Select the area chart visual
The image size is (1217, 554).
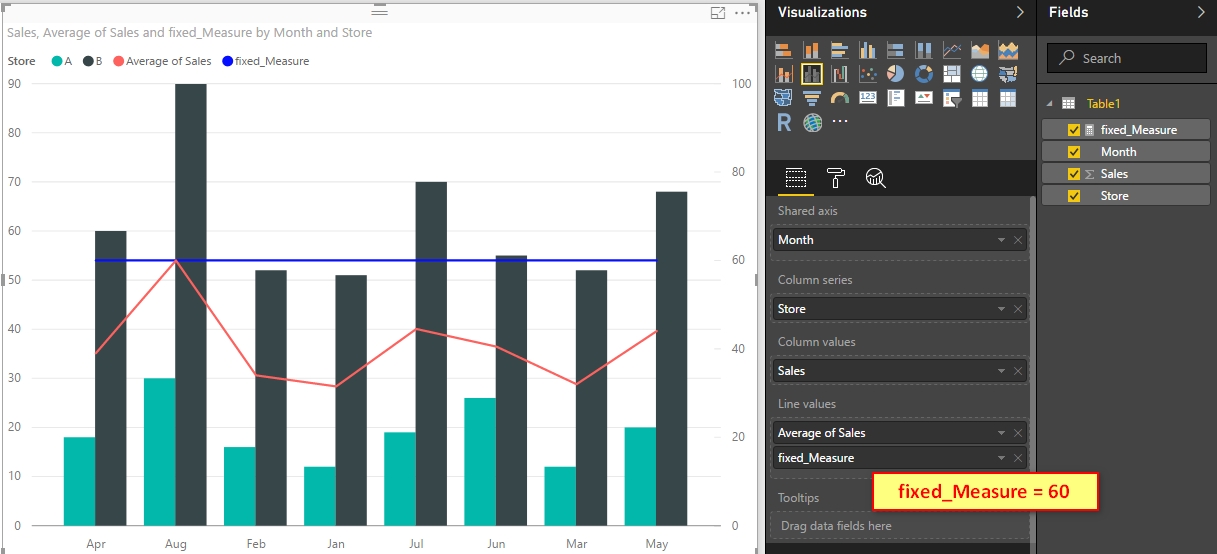coord(979,50)
